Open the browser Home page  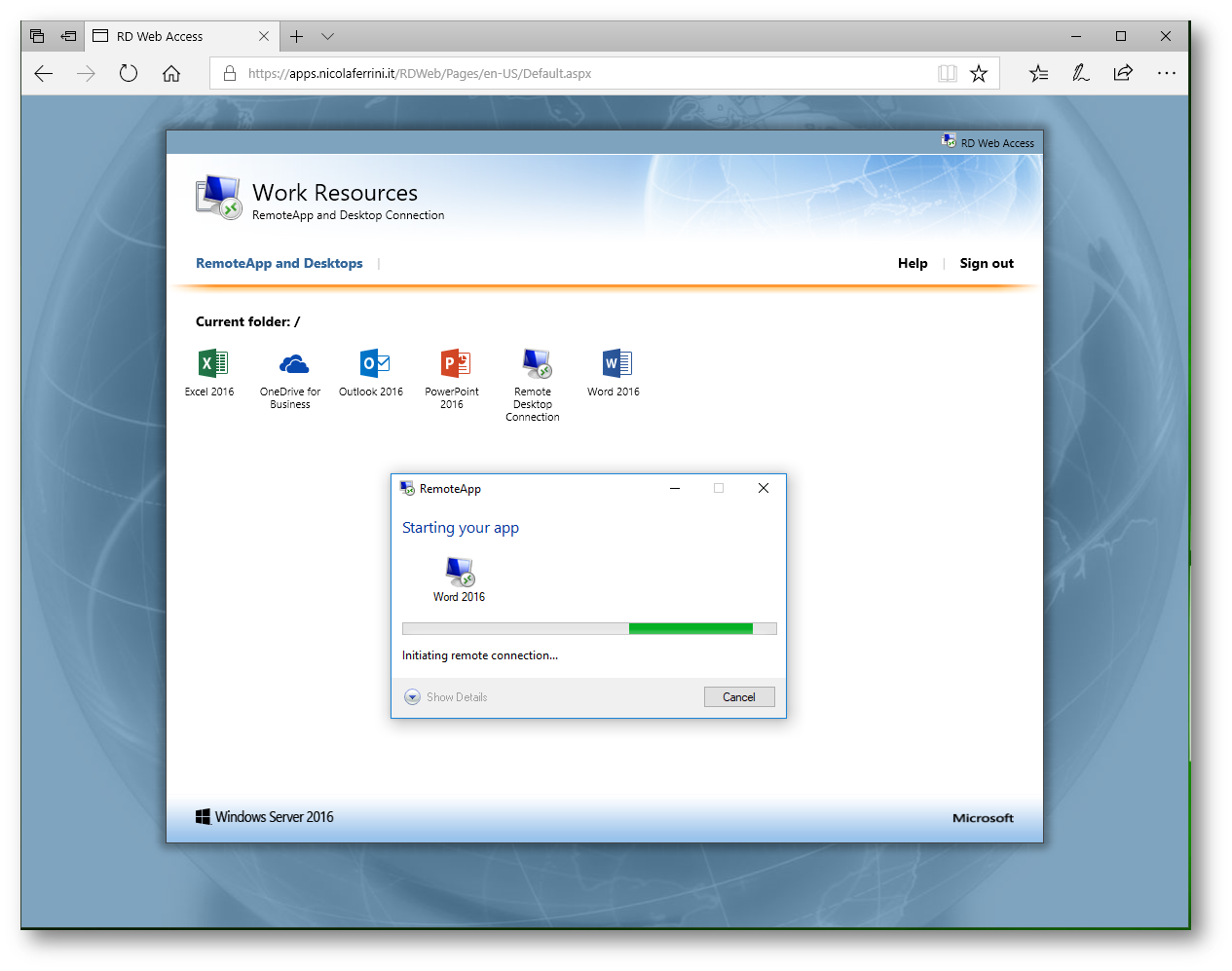point(171,73)
